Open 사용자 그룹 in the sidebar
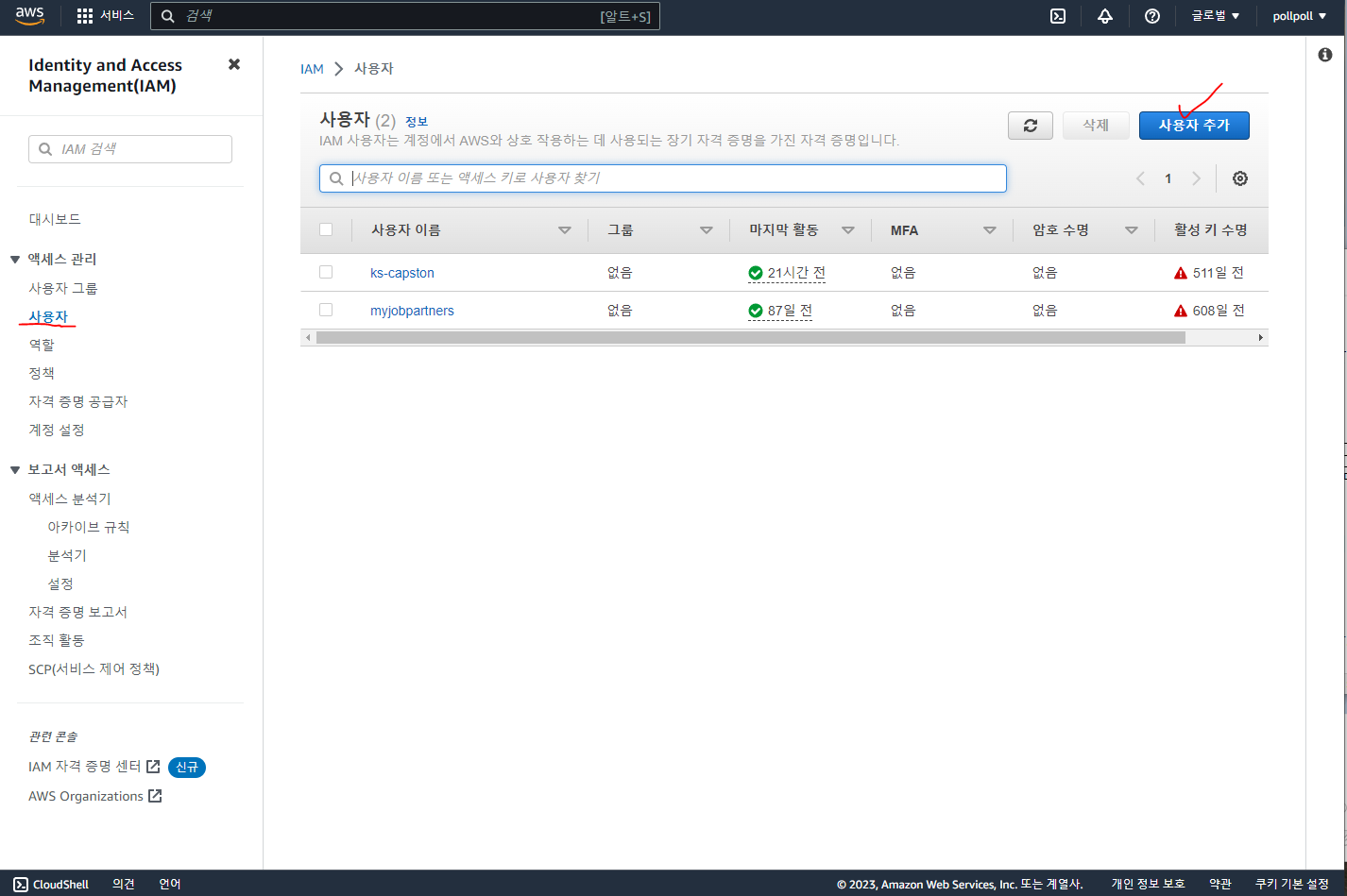The width and height of the screenshot is (1347, 896). (63, 288)
